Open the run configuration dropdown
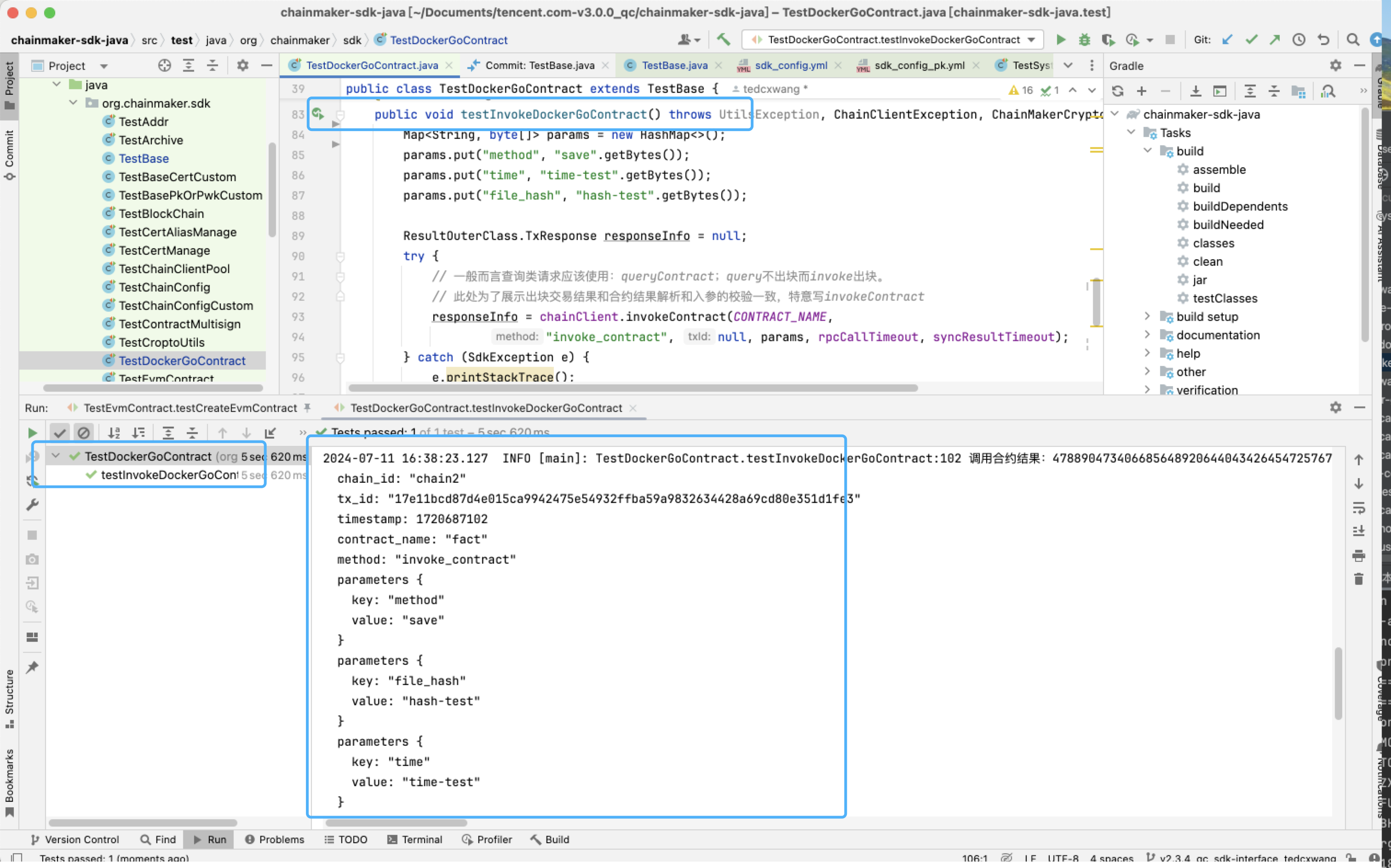This screenshot has width=1391, height=868. pos(1031,40)
